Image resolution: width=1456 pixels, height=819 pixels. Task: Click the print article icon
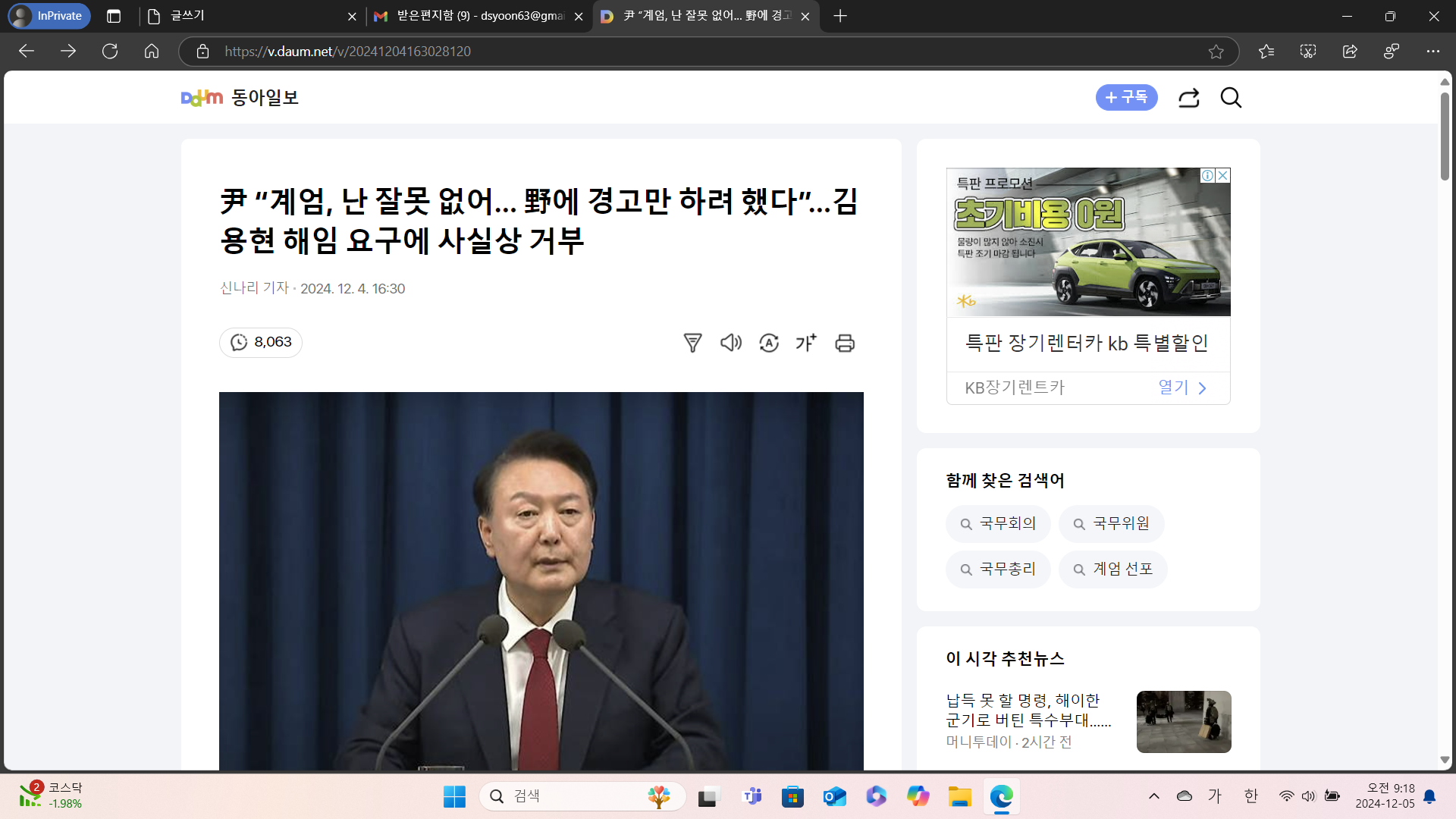coord(845,343)
